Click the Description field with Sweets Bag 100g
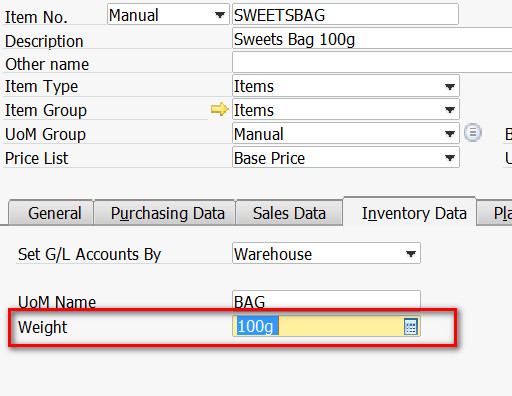This screenshot has width=512, height=396. pyautogui.click(x=372, y=39)
